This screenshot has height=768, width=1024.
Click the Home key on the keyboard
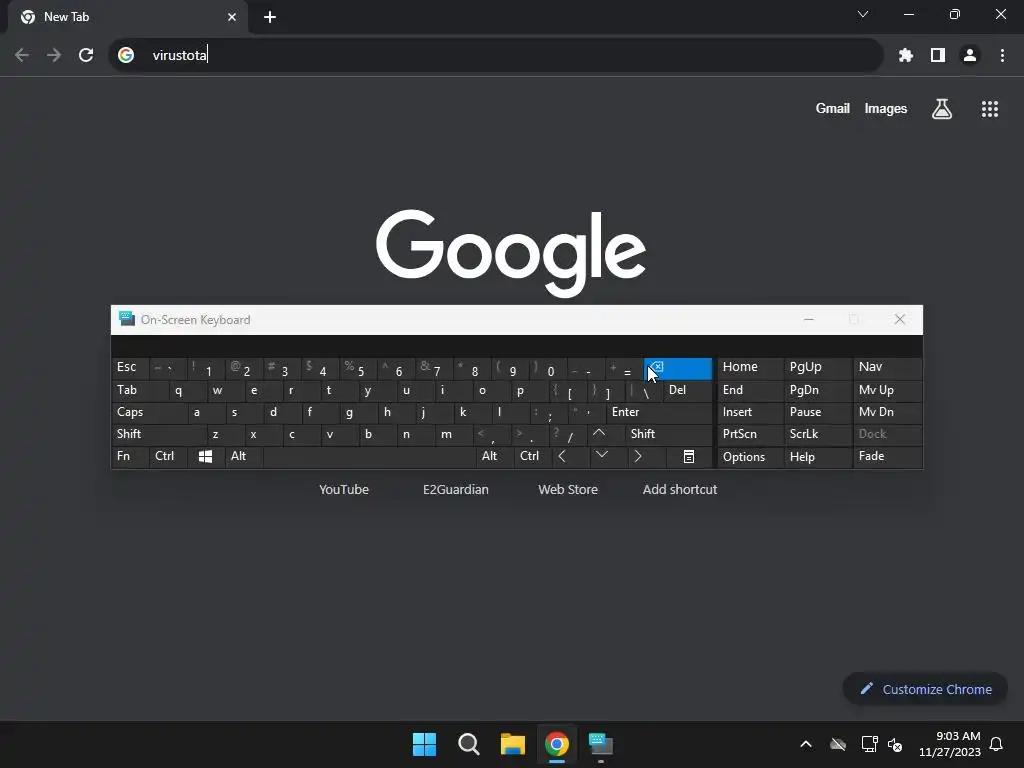(x=750, y=367)
